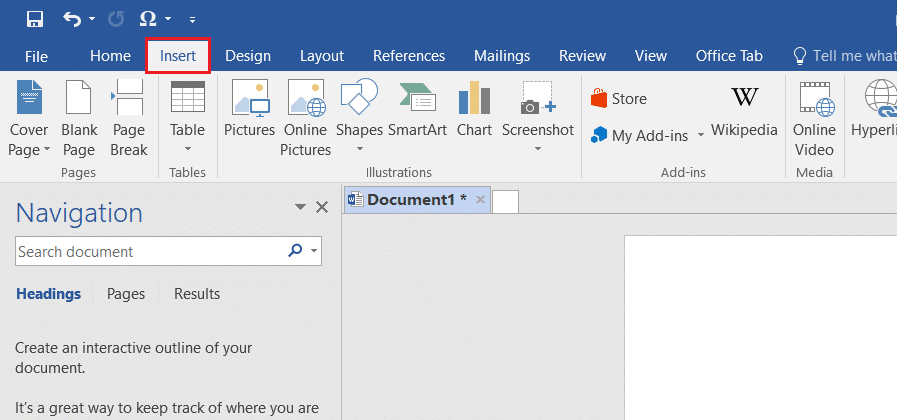
Task: Open the Table dropdown menu
Action: click(187, 150)
